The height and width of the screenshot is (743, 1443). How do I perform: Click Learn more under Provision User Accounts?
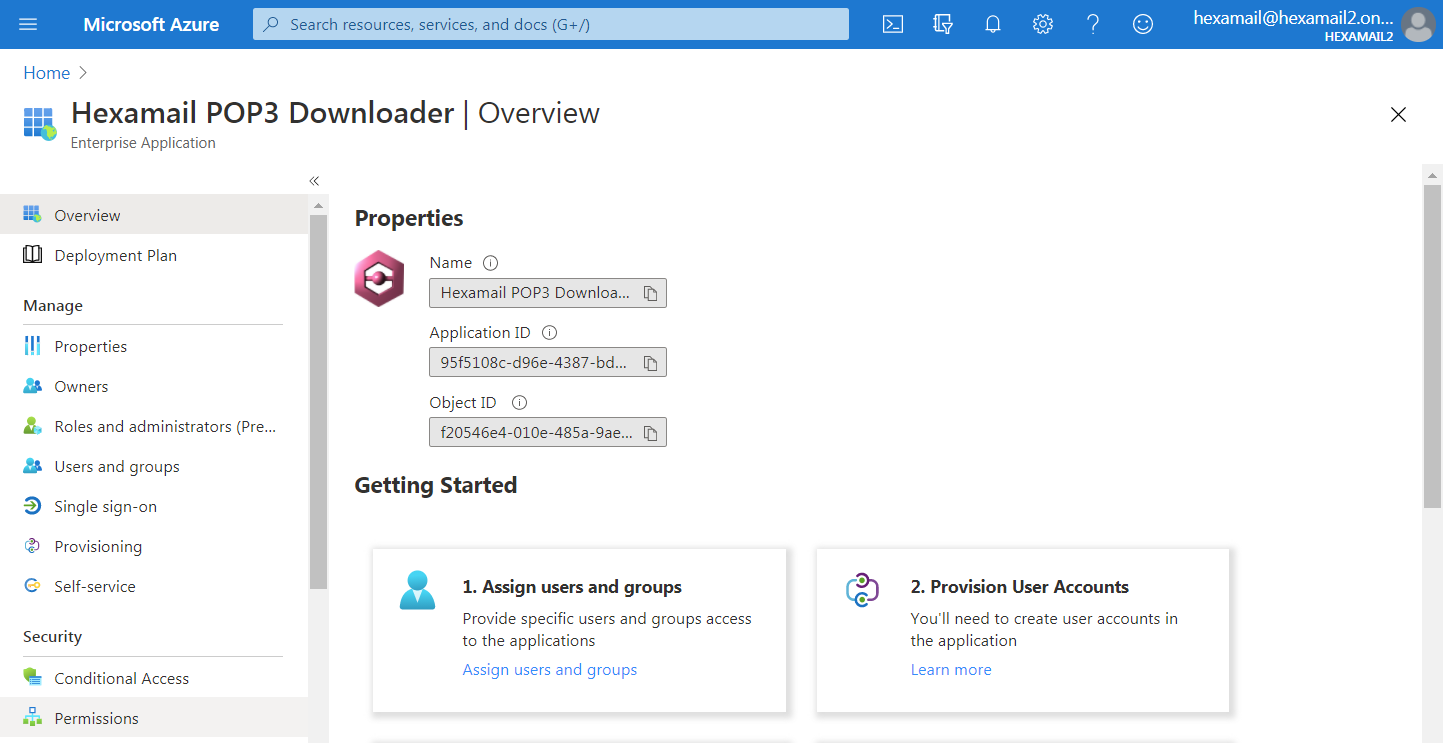tap(950, 670)
